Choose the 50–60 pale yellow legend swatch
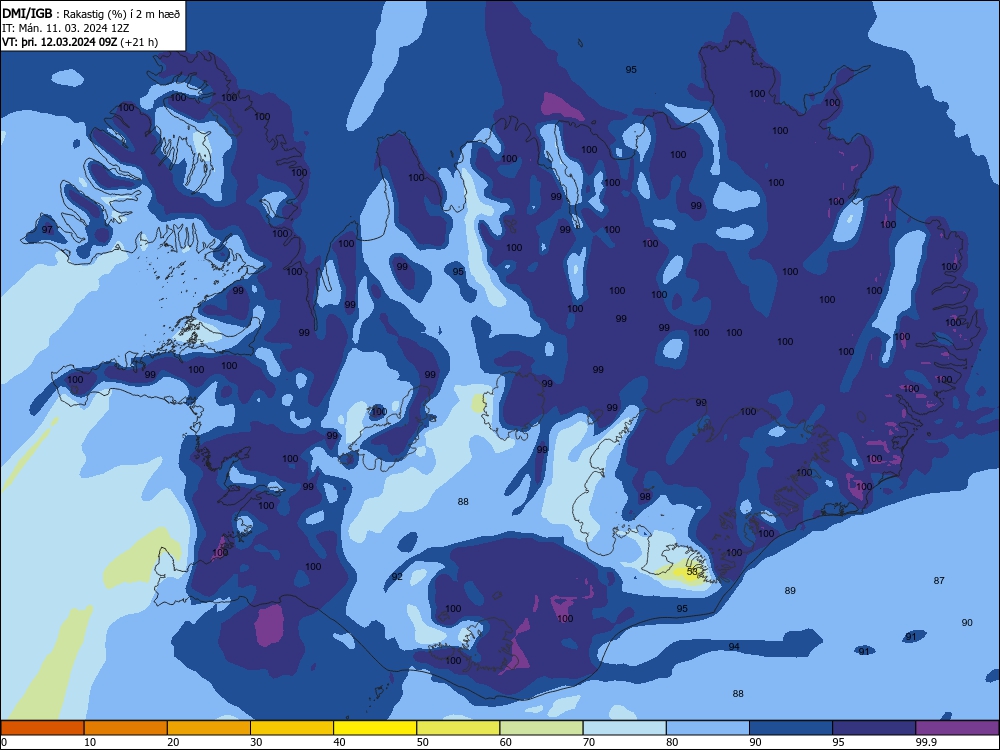Viewport: 1000px width, 750px height. pyautogui.click(x=459, y=728)
